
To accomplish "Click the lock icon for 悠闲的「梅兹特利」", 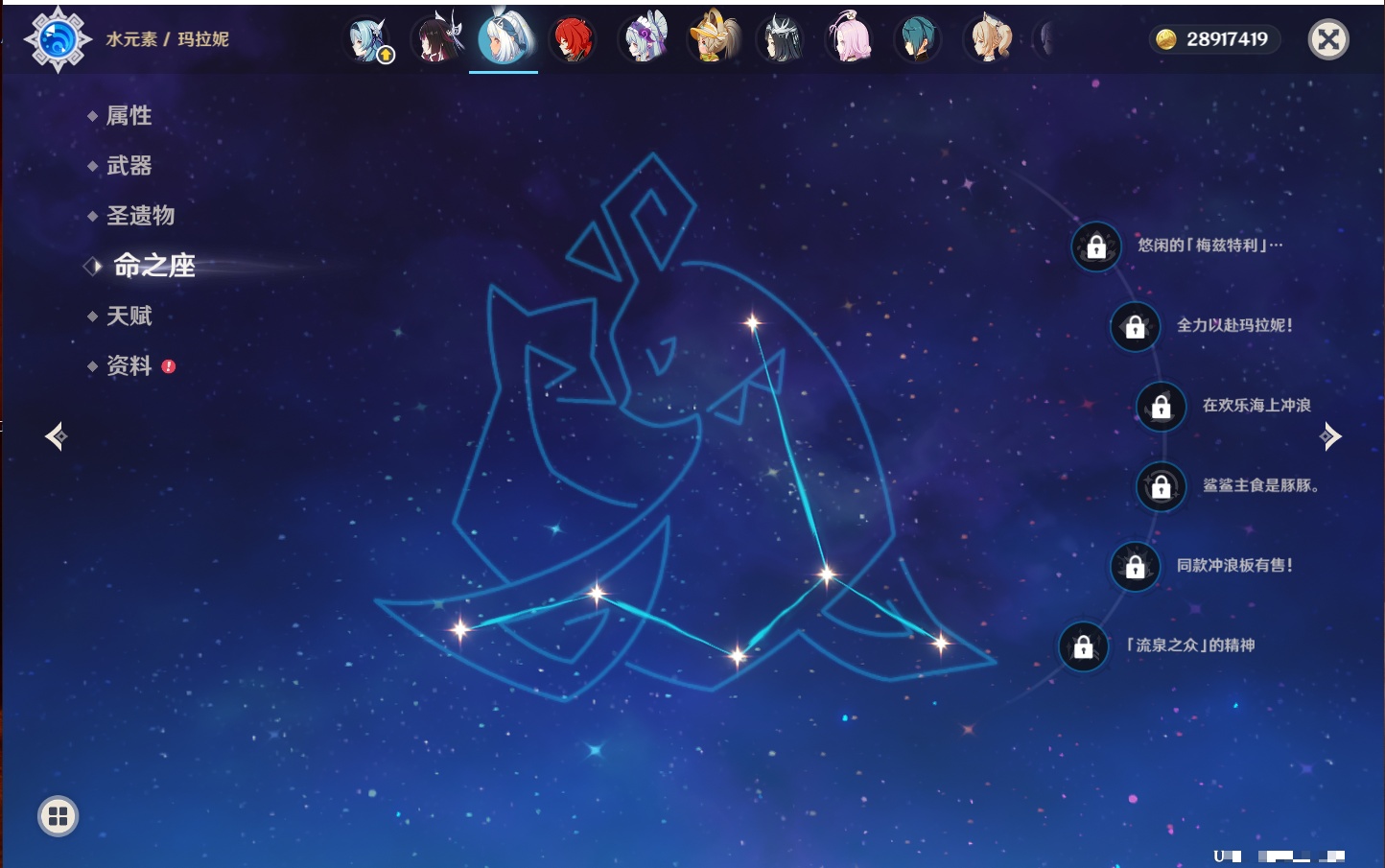I will (1096, 246).
